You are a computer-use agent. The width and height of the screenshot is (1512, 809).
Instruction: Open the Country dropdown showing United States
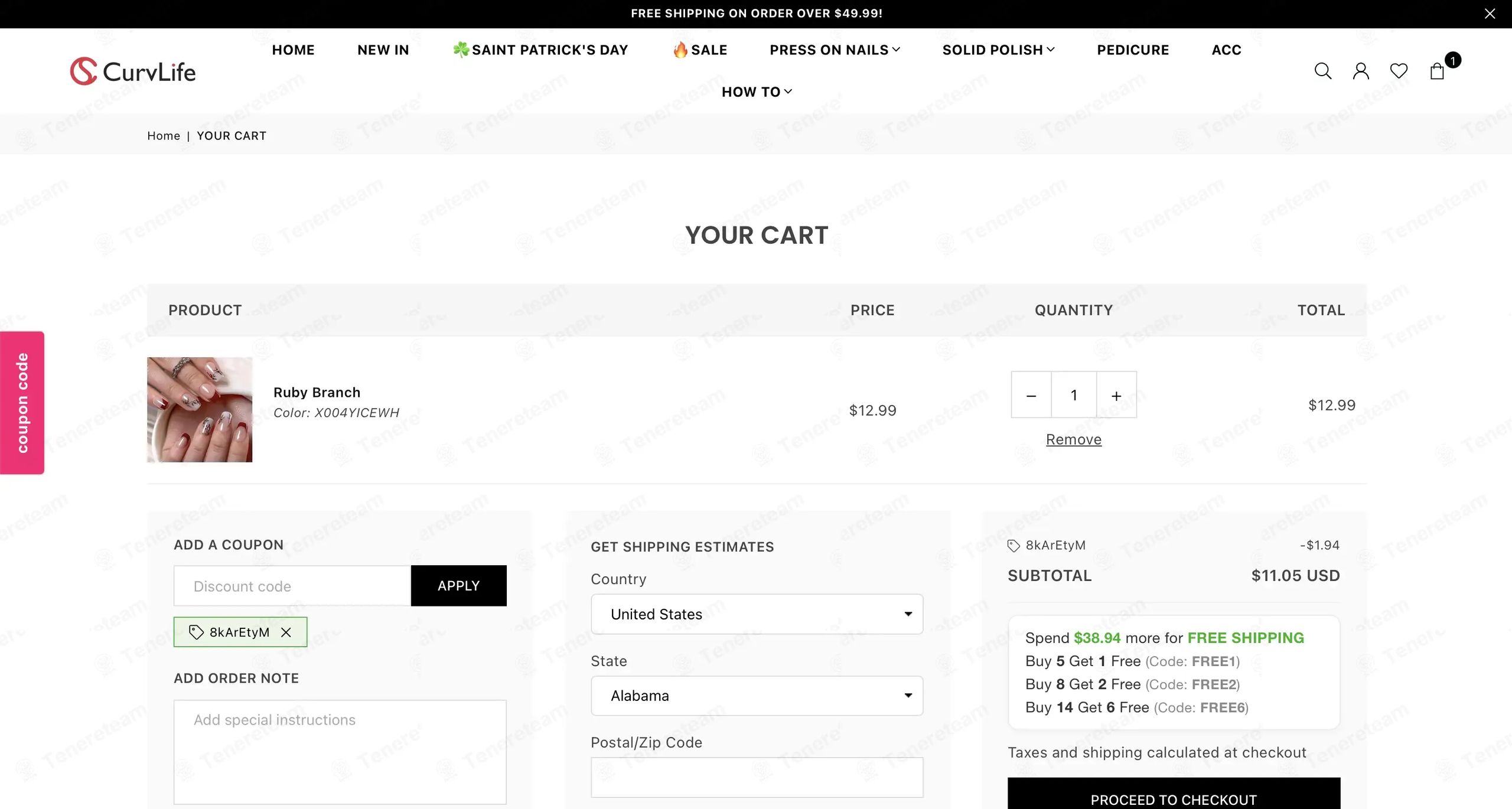click(x=757, y=614)
